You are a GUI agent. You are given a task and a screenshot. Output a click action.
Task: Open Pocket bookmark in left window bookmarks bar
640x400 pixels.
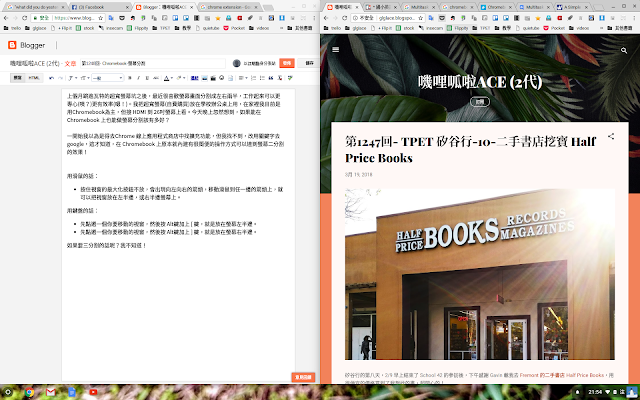point(234,28)
